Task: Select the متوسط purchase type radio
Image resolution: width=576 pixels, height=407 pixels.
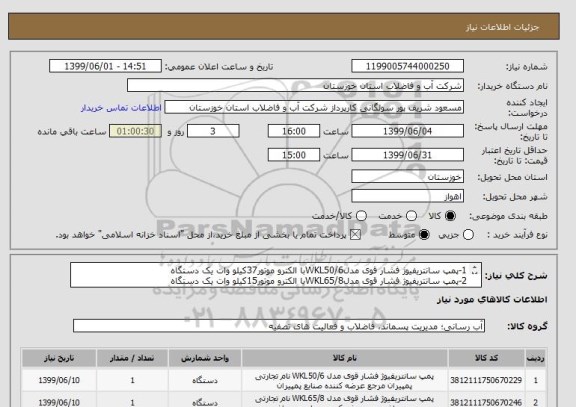Action: coord(424,235)
